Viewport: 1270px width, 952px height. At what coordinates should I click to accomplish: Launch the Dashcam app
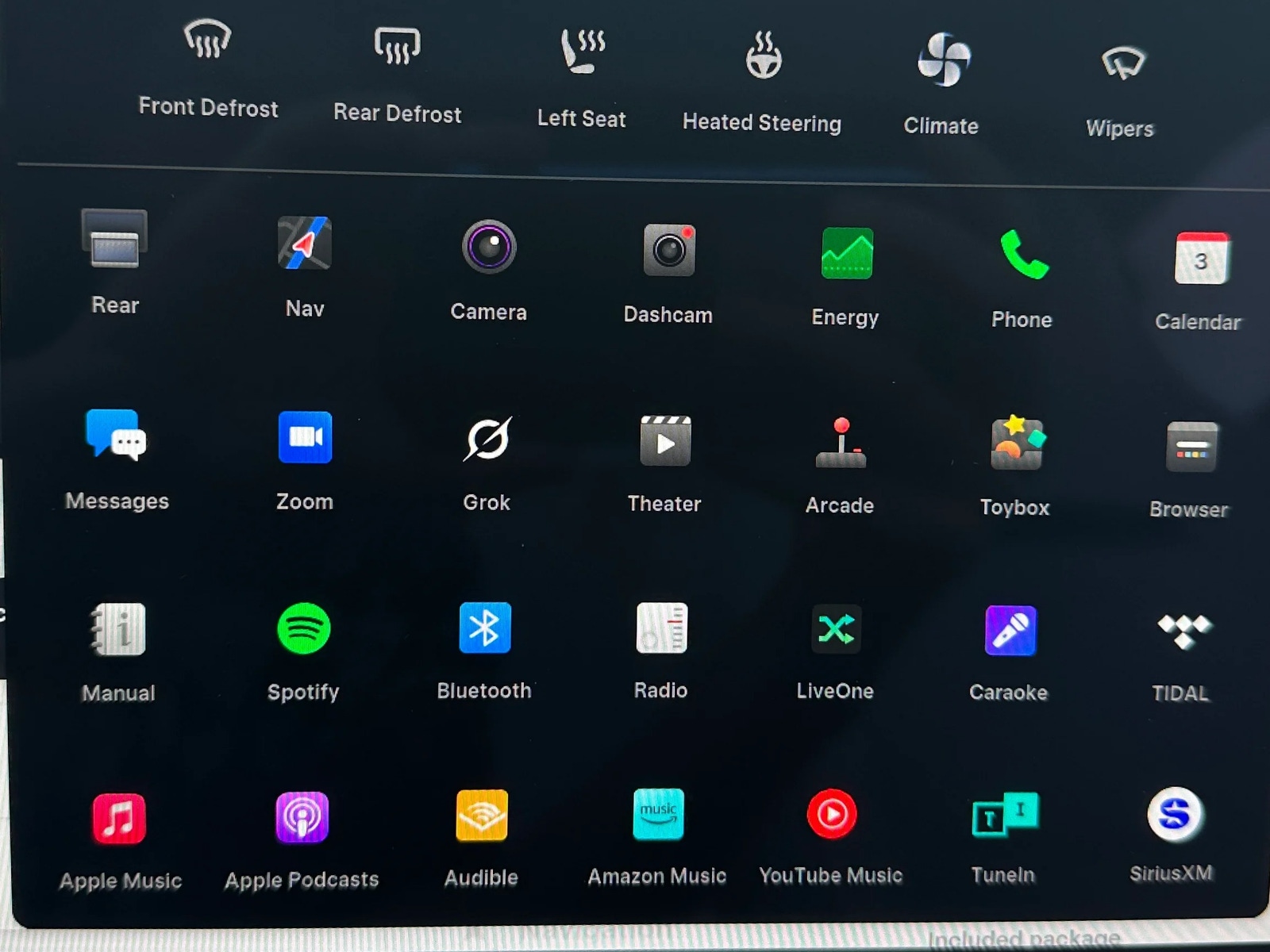[x=668, y=251]
